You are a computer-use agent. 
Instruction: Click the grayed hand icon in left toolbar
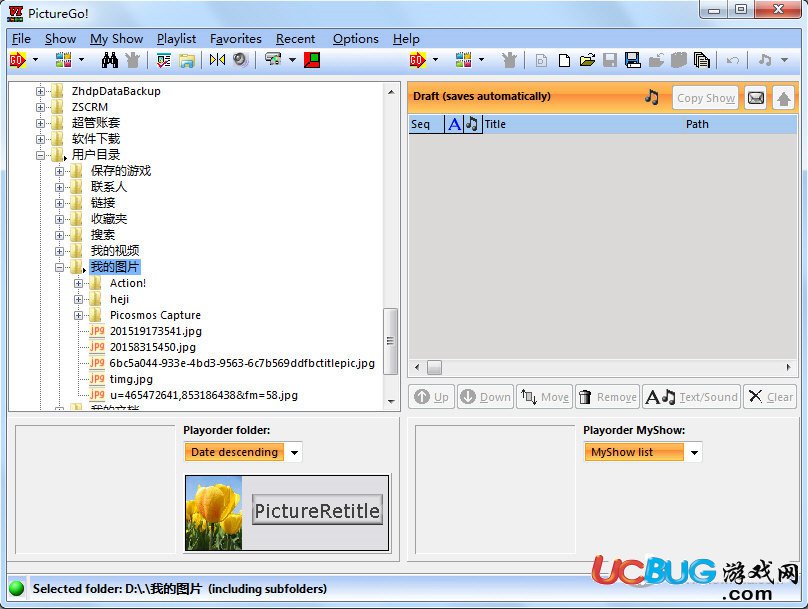coord(132,60)
